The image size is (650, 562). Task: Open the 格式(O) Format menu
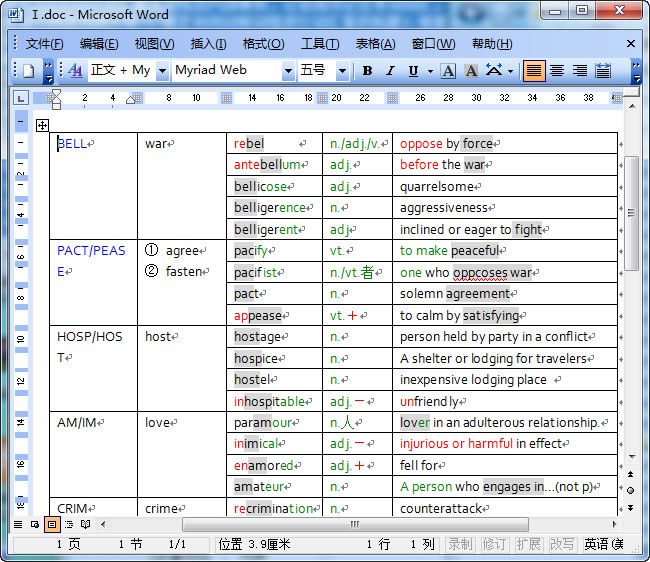[263, 44]
